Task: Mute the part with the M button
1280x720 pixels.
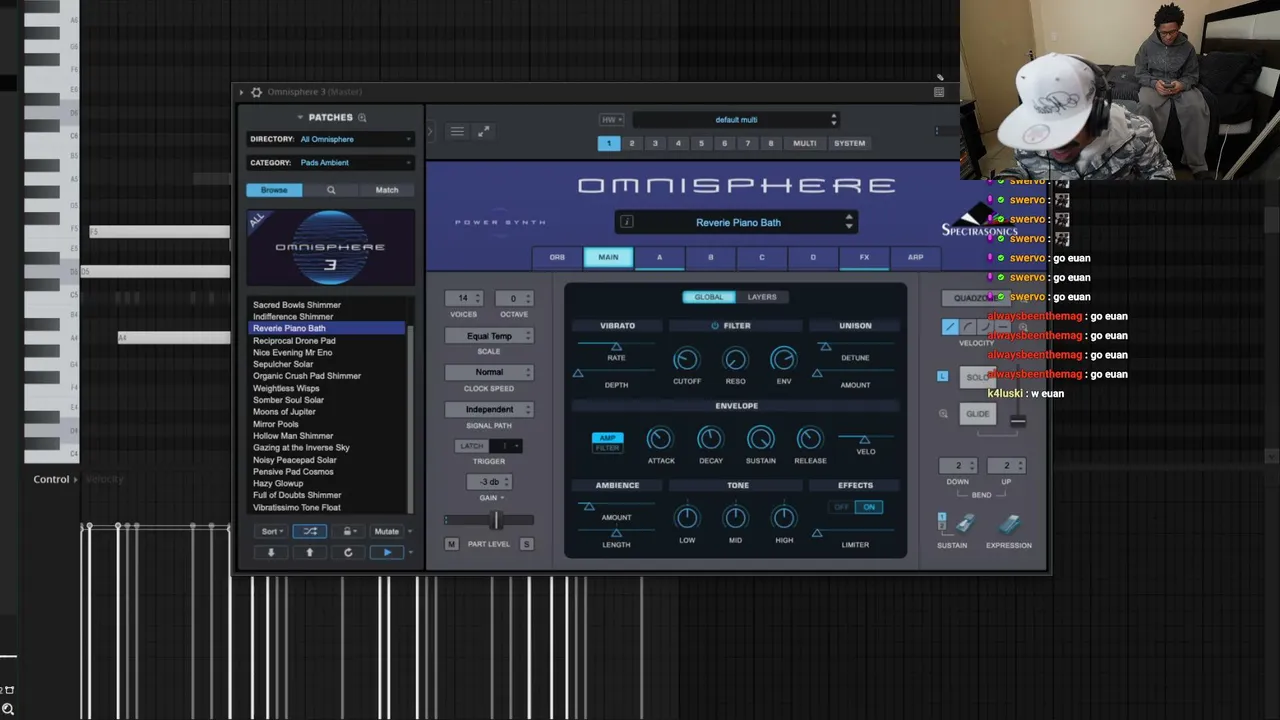Action: tap(452, 544)
